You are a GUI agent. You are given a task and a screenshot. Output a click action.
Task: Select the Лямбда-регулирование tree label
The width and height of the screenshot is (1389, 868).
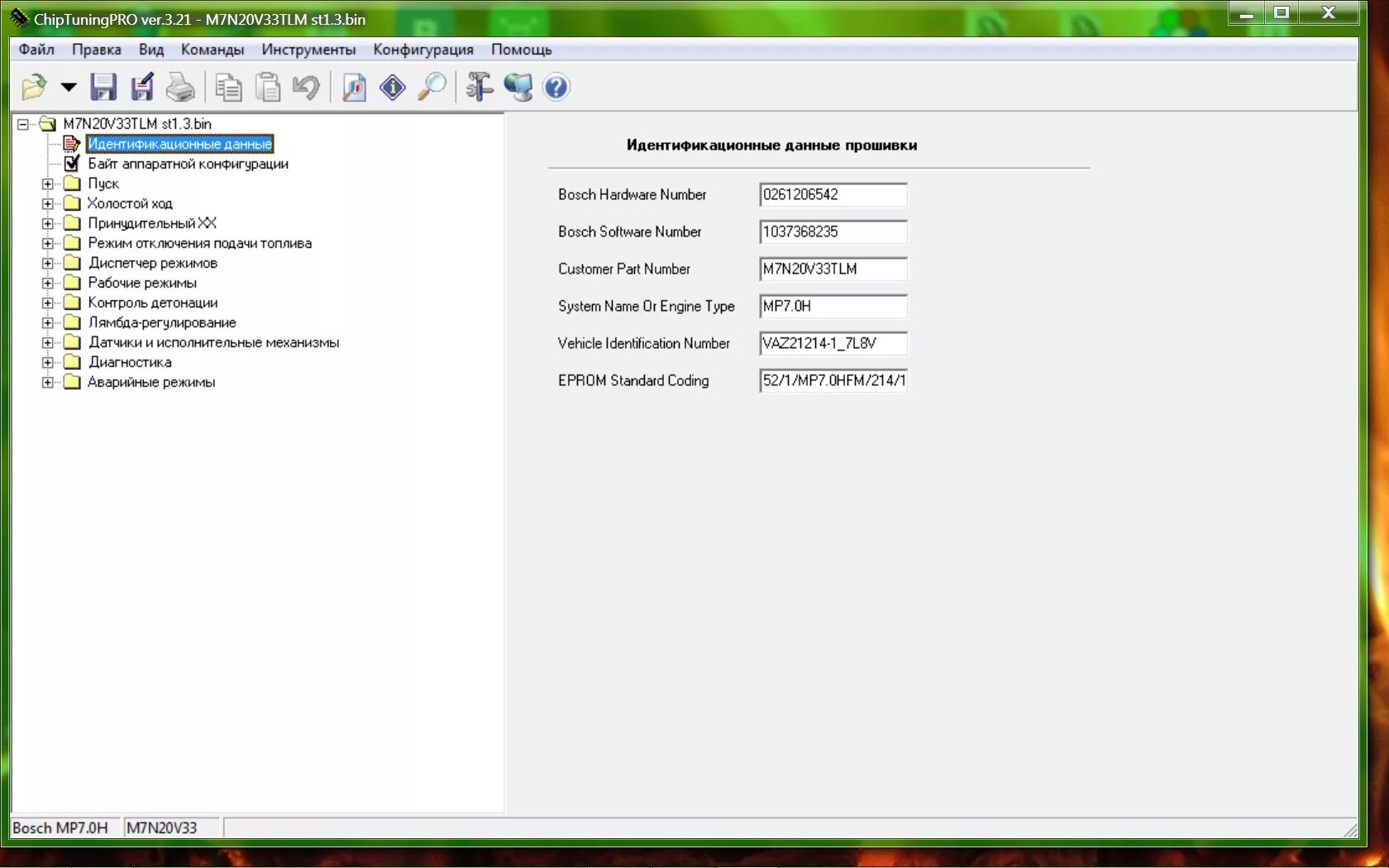click(162, 322)
